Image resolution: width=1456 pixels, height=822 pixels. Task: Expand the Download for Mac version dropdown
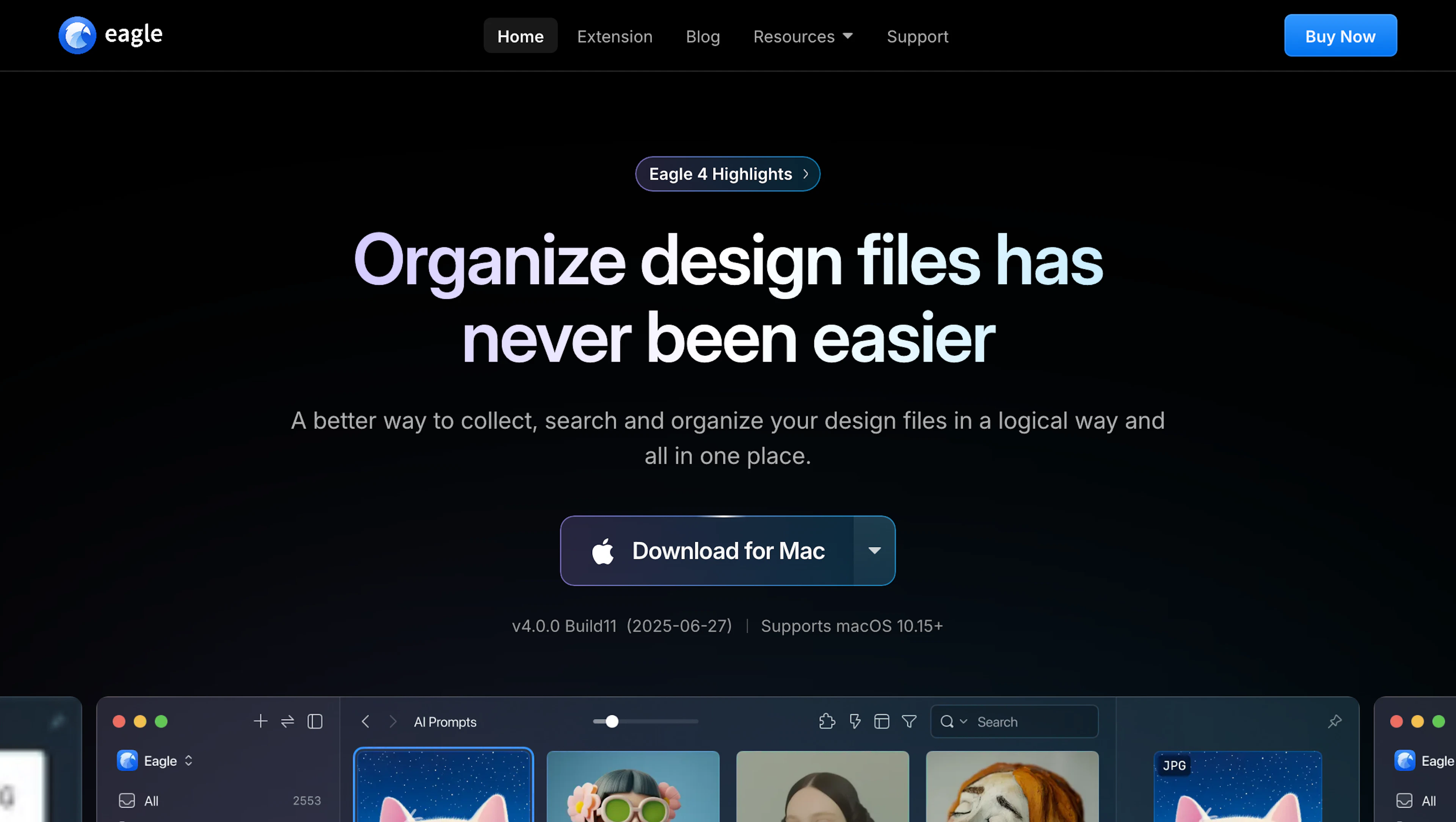pyautogui.click(x=874, y=550)
